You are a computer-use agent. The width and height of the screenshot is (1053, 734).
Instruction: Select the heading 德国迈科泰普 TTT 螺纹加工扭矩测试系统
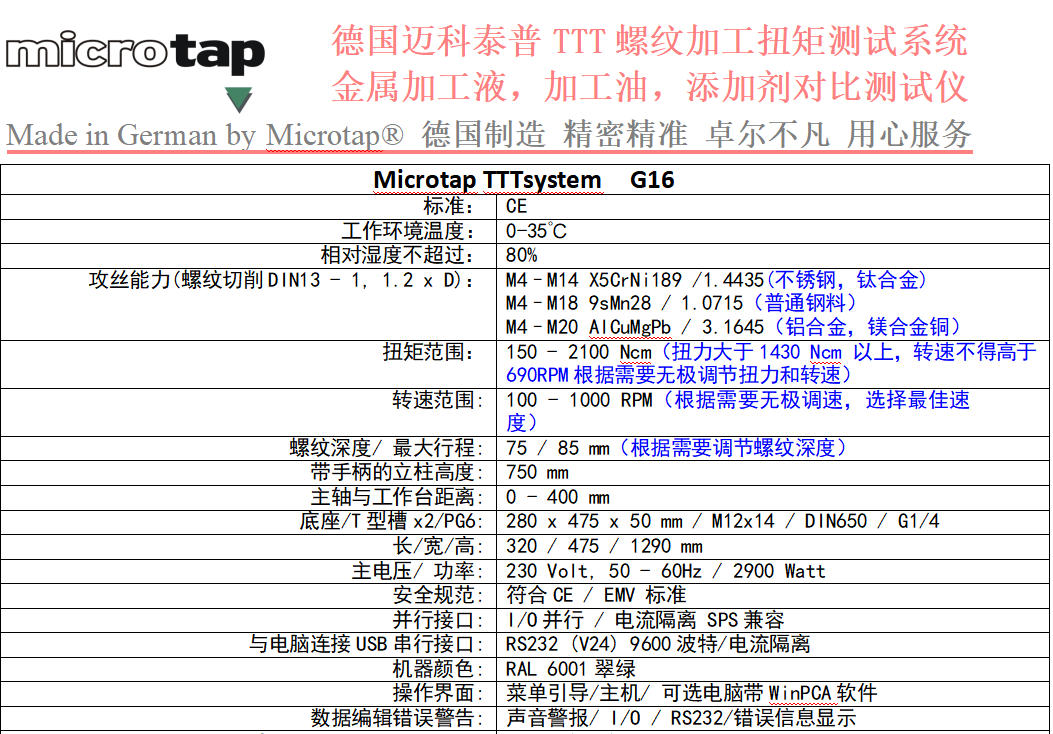(x=649, y=41)
